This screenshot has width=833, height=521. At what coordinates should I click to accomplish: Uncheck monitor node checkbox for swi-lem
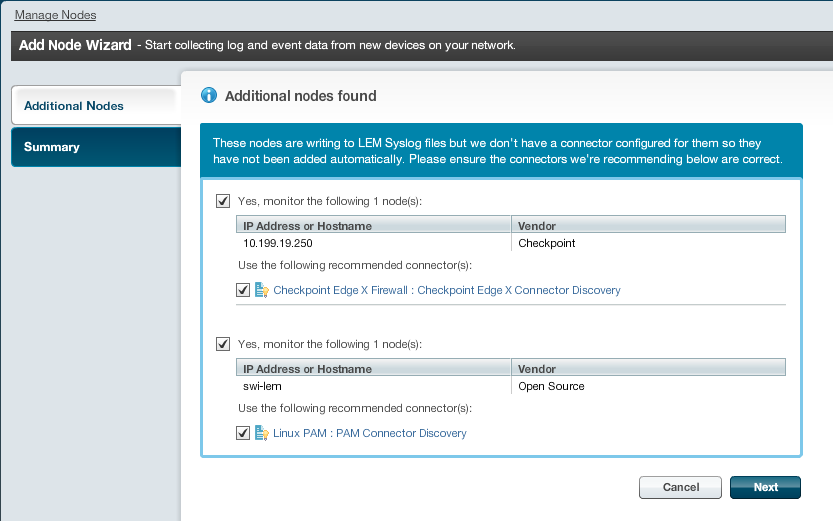[223, 344]
